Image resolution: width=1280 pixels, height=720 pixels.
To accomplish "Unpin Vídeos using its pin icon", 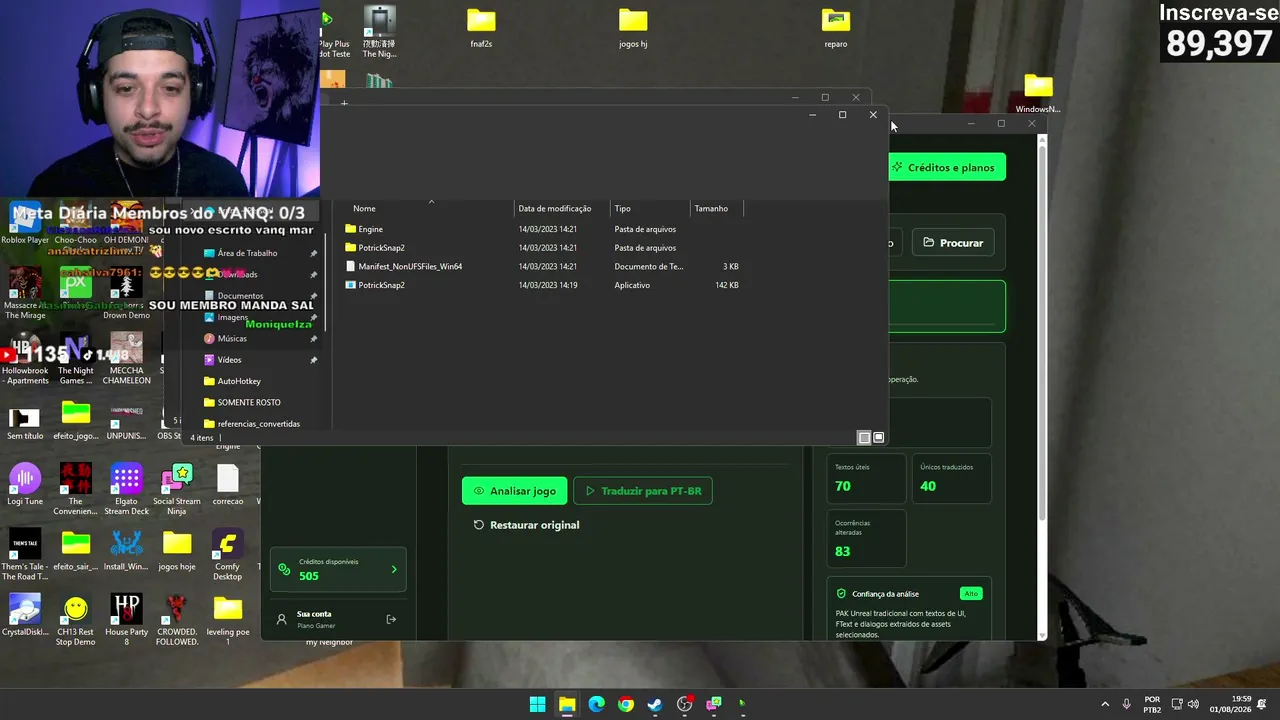I will pyautogui.click(x=314, y=360).
